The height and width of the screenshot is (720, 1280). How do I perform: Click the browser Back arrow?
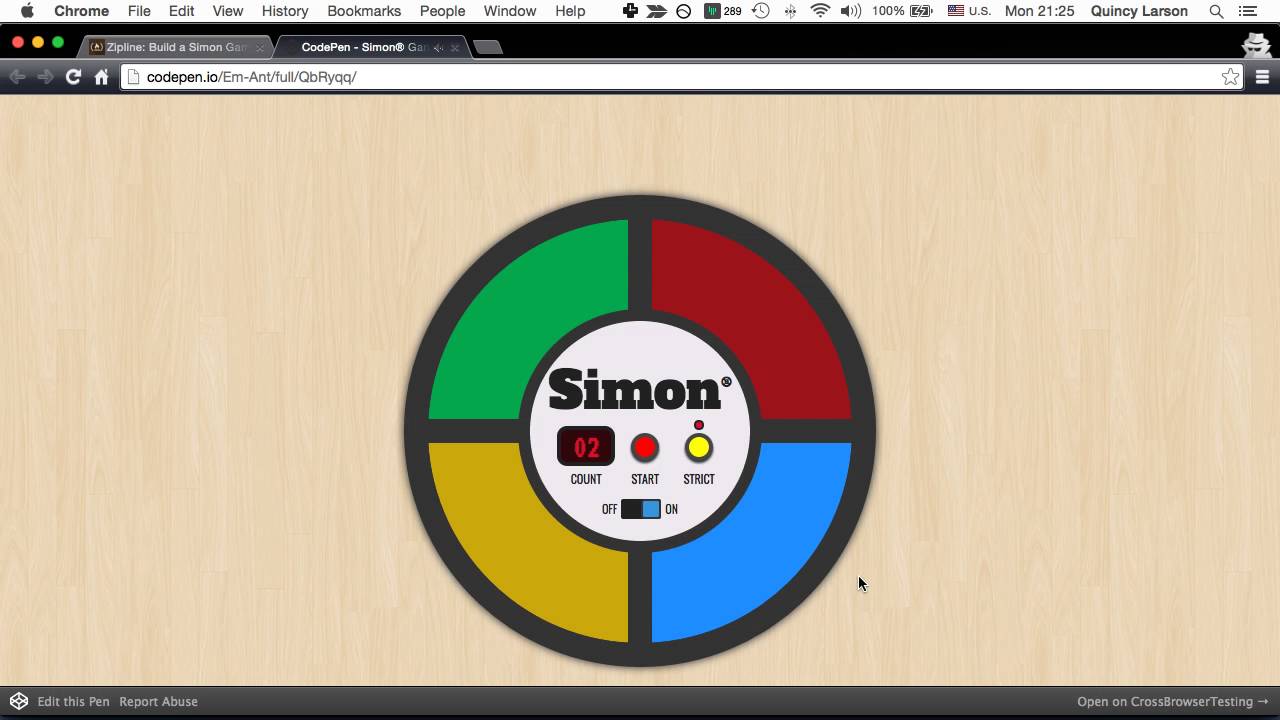17,77
